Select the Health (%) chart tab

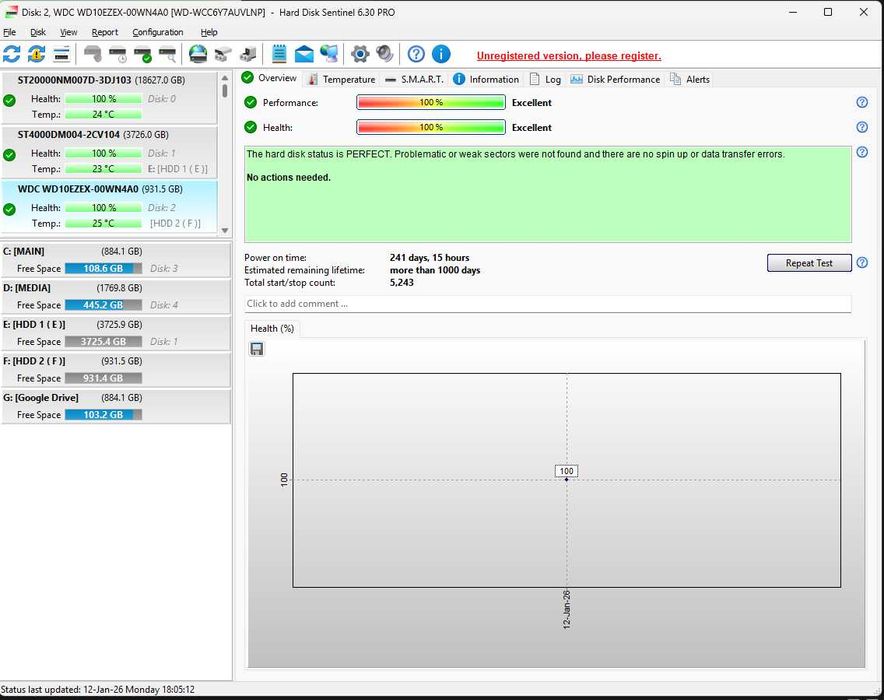click(272, 329)
